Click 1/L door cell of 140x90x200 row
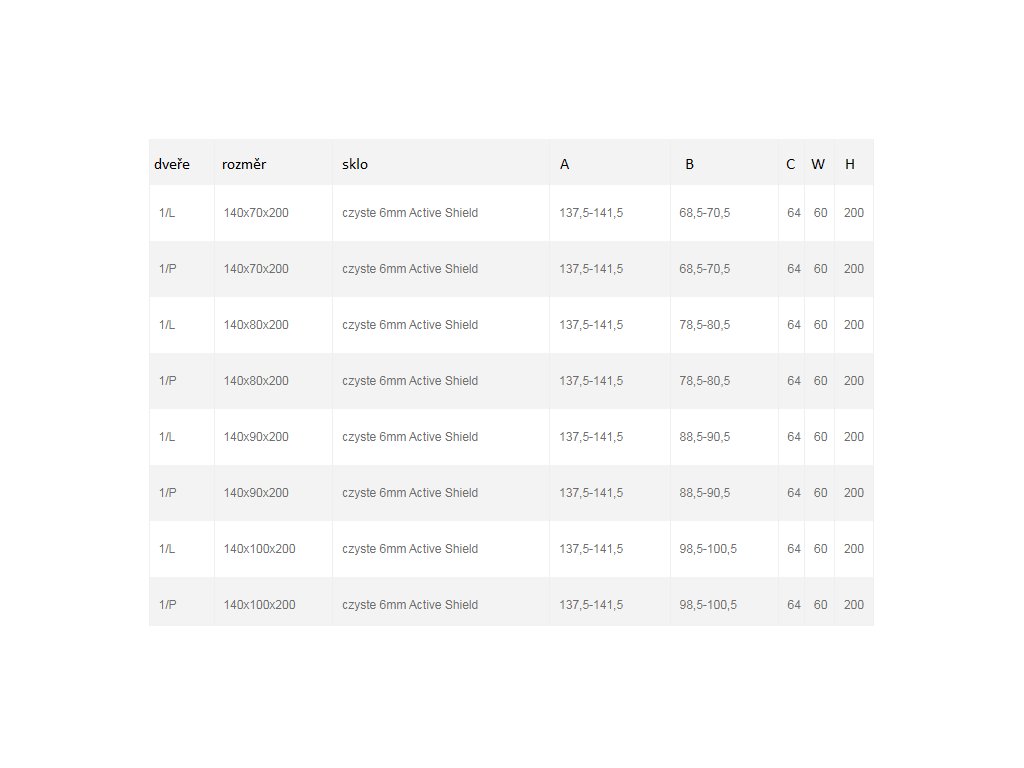Image resolution: width=1024 pixels, height=768 pixels. click(x=167, y=437)
